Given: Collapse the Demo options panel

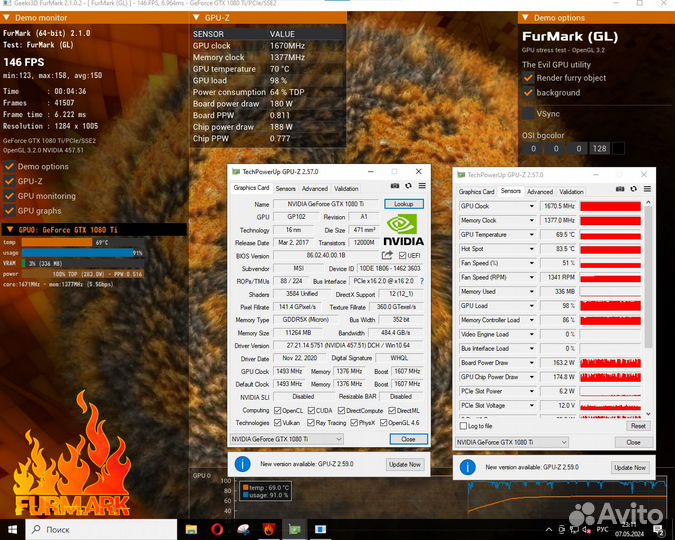Looking at the screenshot, I should tap(525, 18).
